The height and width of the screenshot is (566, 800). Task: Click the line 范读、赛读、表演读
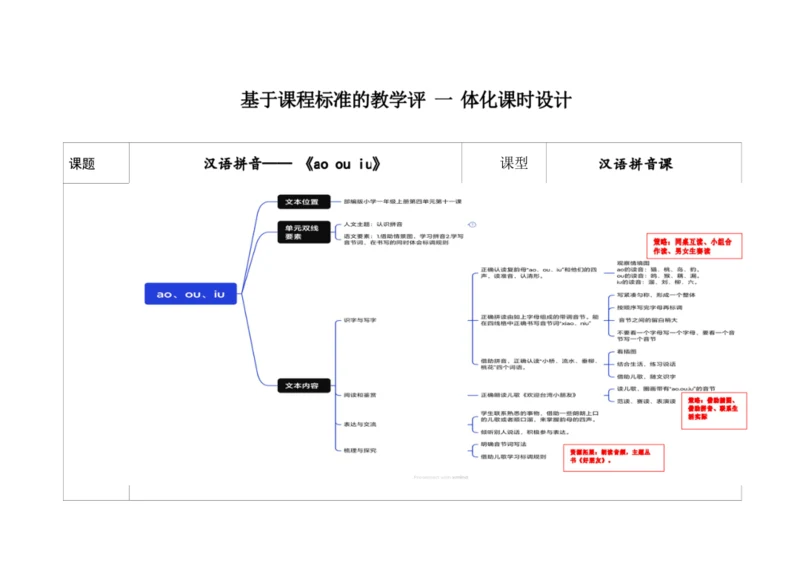tap(646, 402)
